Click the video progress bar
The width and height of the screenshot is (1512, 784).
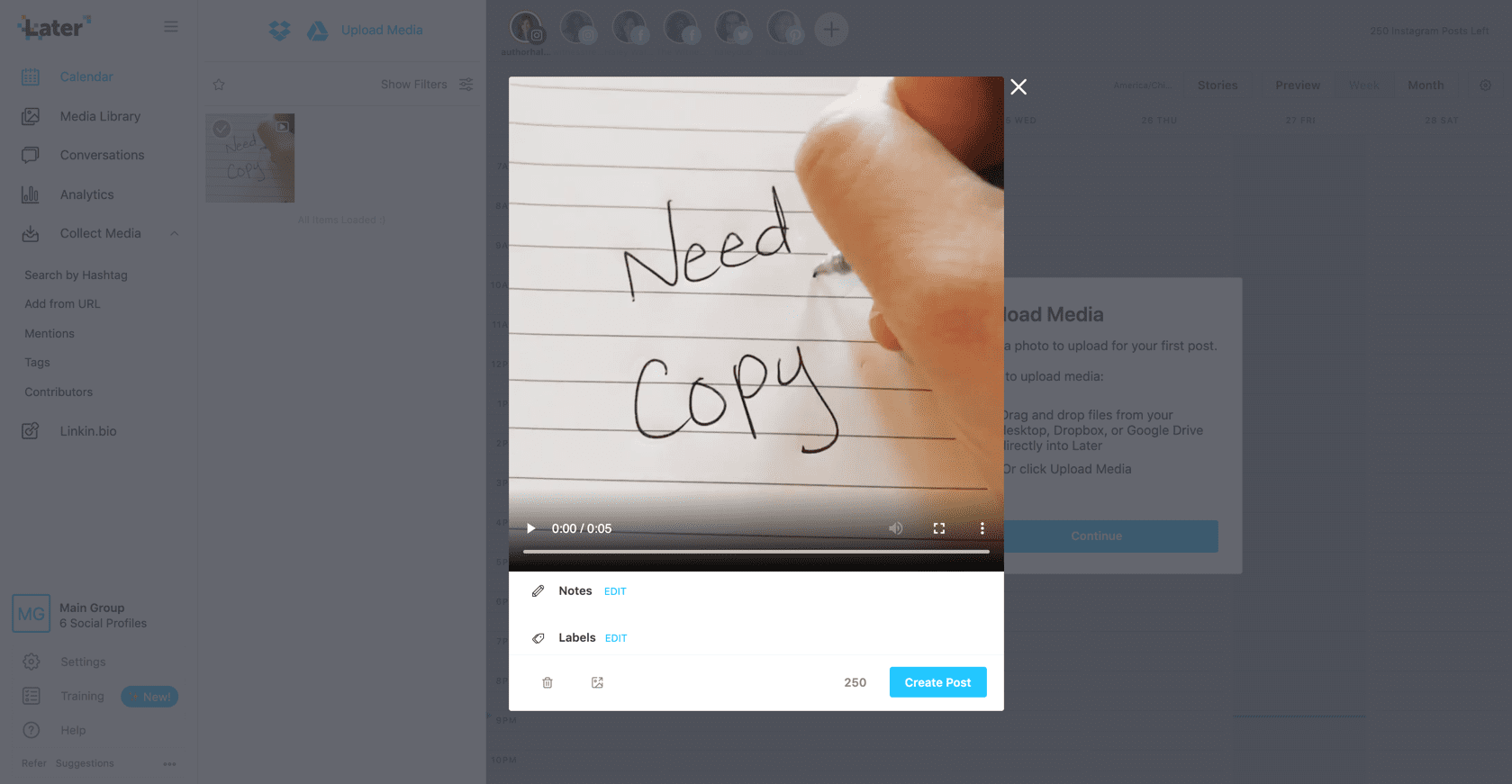click(756, 551)
